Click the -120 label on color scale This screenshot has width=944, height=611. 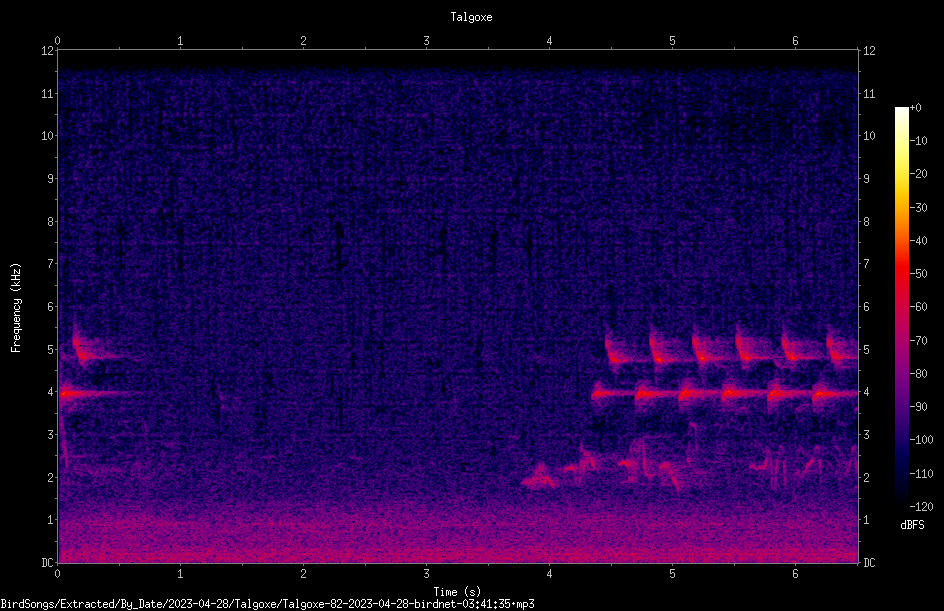921,506
